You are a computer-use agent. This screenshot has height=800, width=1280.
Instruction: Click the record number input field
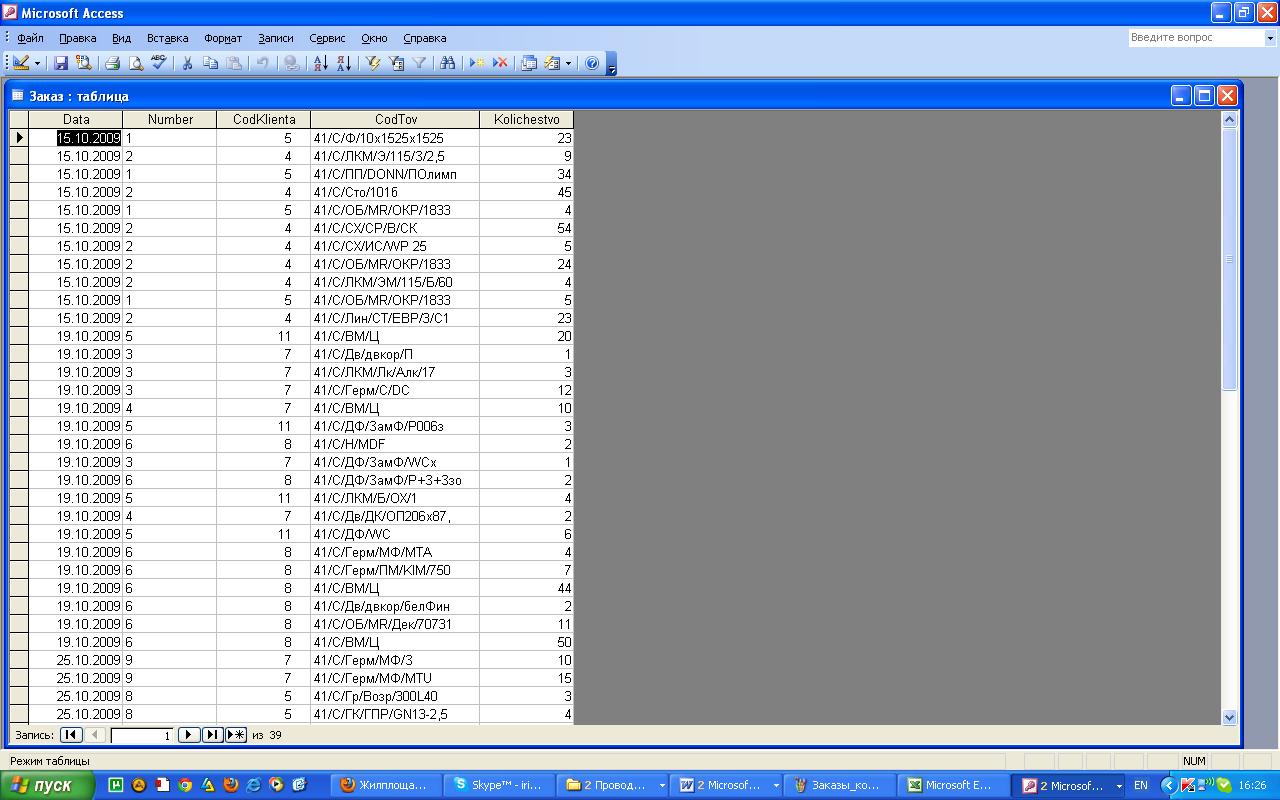click(x=142, y=735)
